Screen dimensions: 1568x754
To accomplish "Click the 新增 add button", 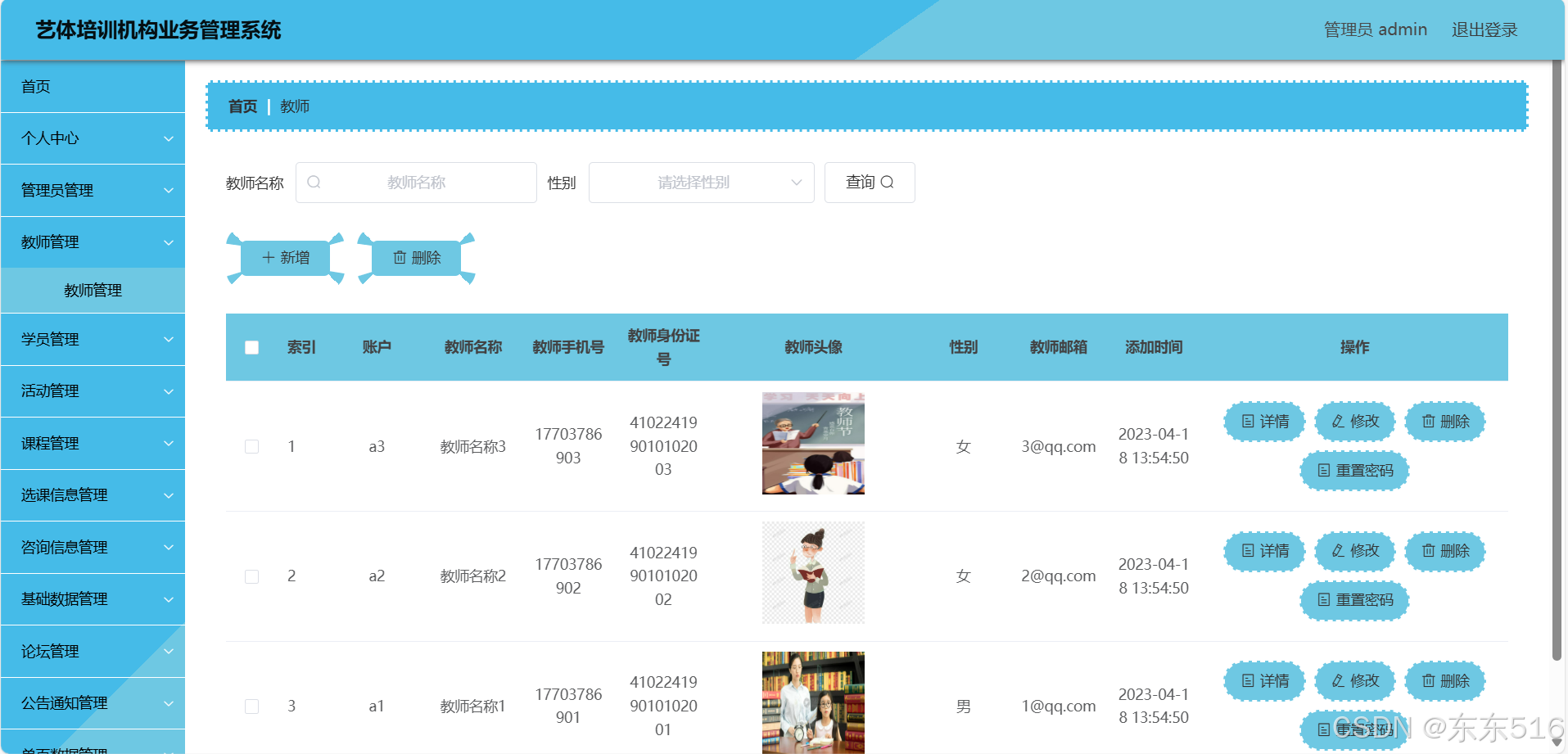I will point(285,258).
